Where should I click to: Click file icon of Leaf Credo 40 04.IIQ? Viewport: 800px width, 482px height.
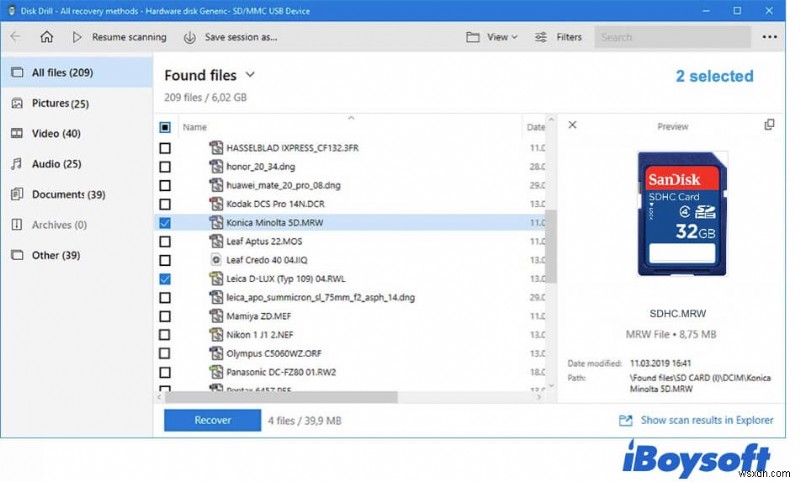point(216,260)
